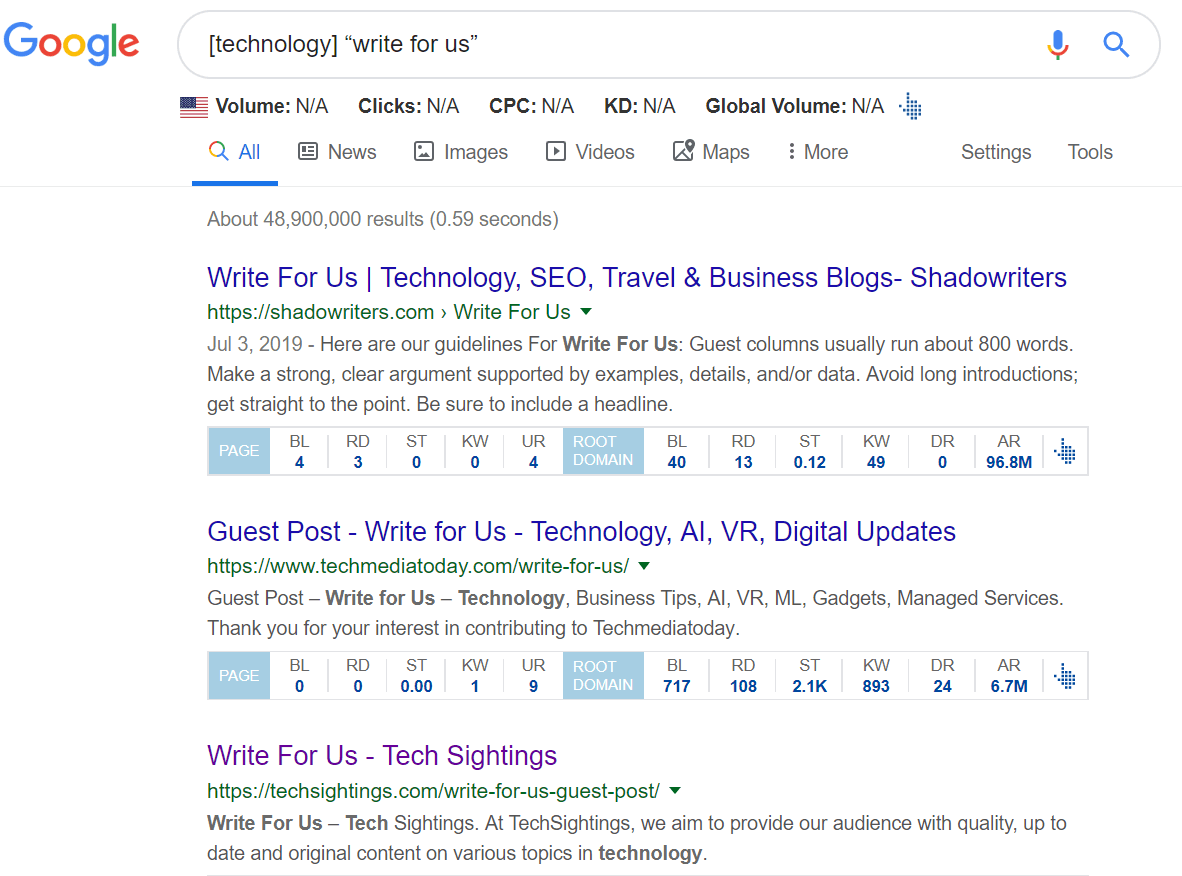The width and height of the screenshot is (1182, 876).
Task: Click the Clicks: N/A metric
Action: pyautogui.click(x=409, y=106)
